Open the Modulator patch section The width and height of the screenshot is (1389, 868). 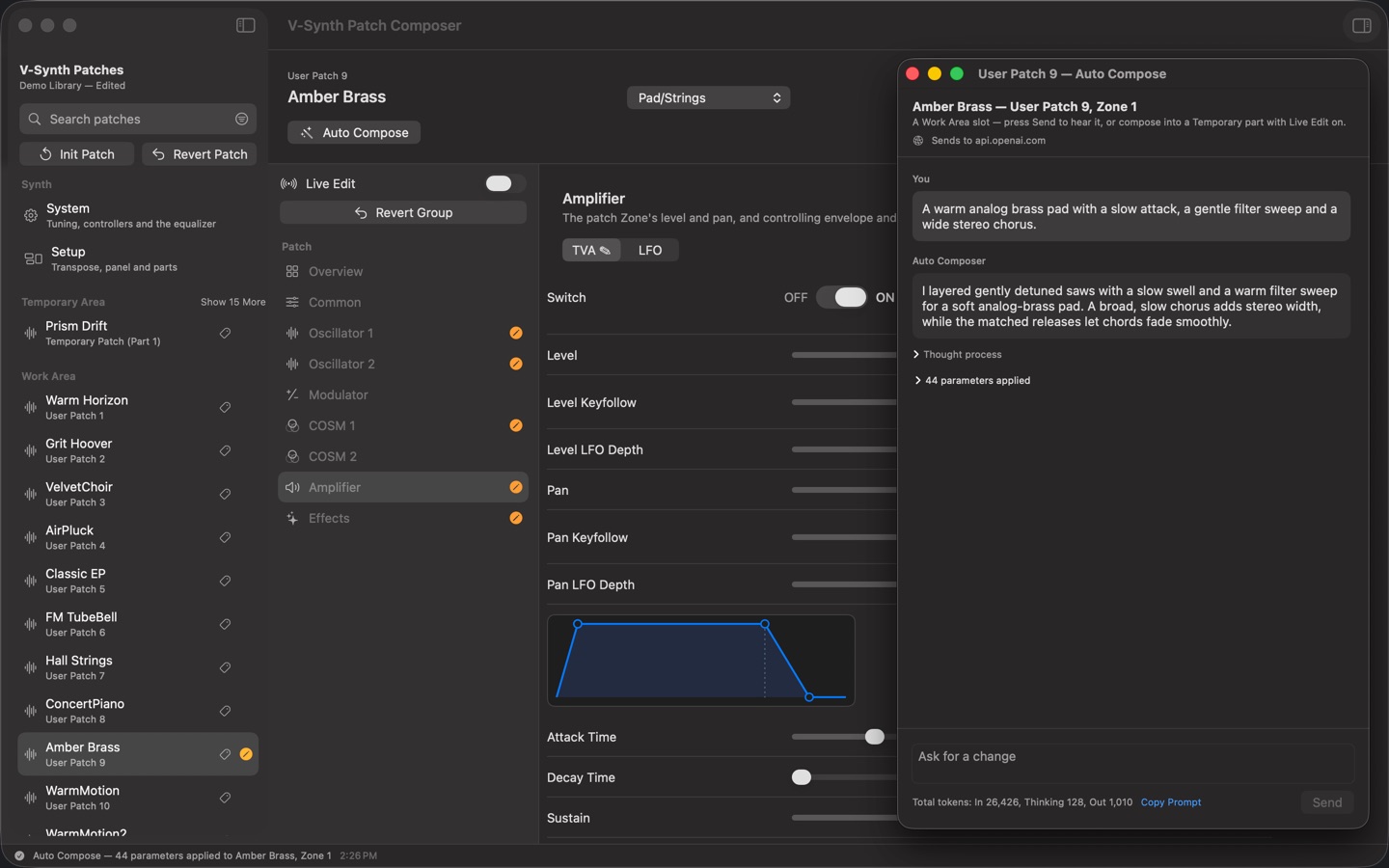[x=402, y=394]
